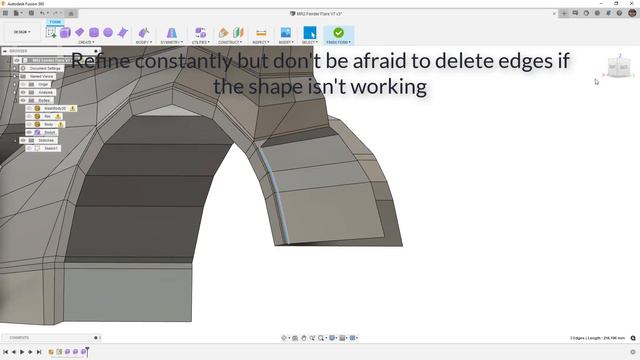The height and width of the screenshot is (360, 640).
Task: Jump to timeline beginning
Action: tap(6, 351)
